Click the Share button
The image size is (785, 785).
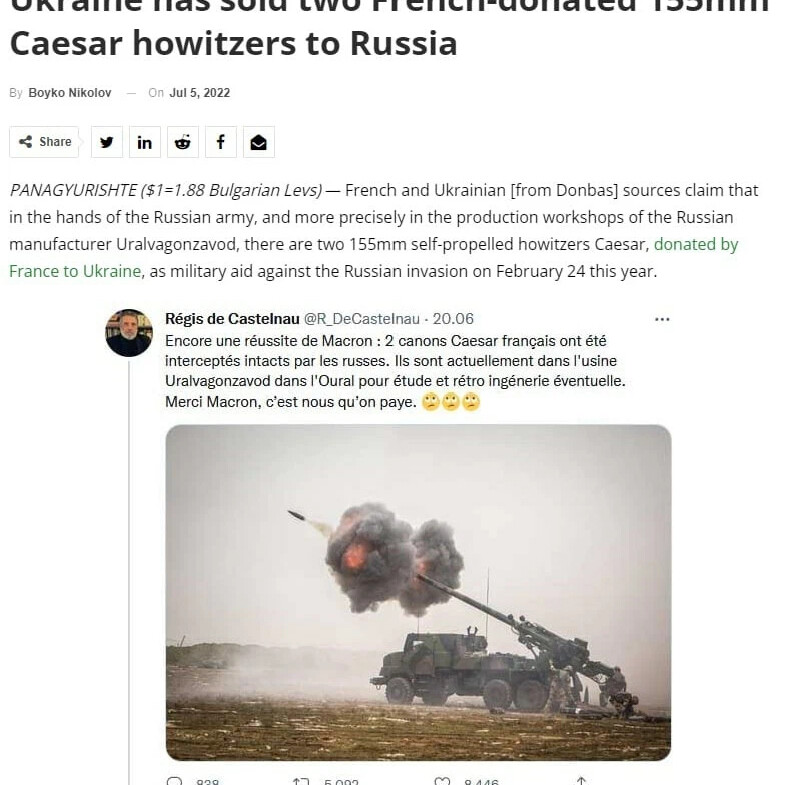point(44,142)
